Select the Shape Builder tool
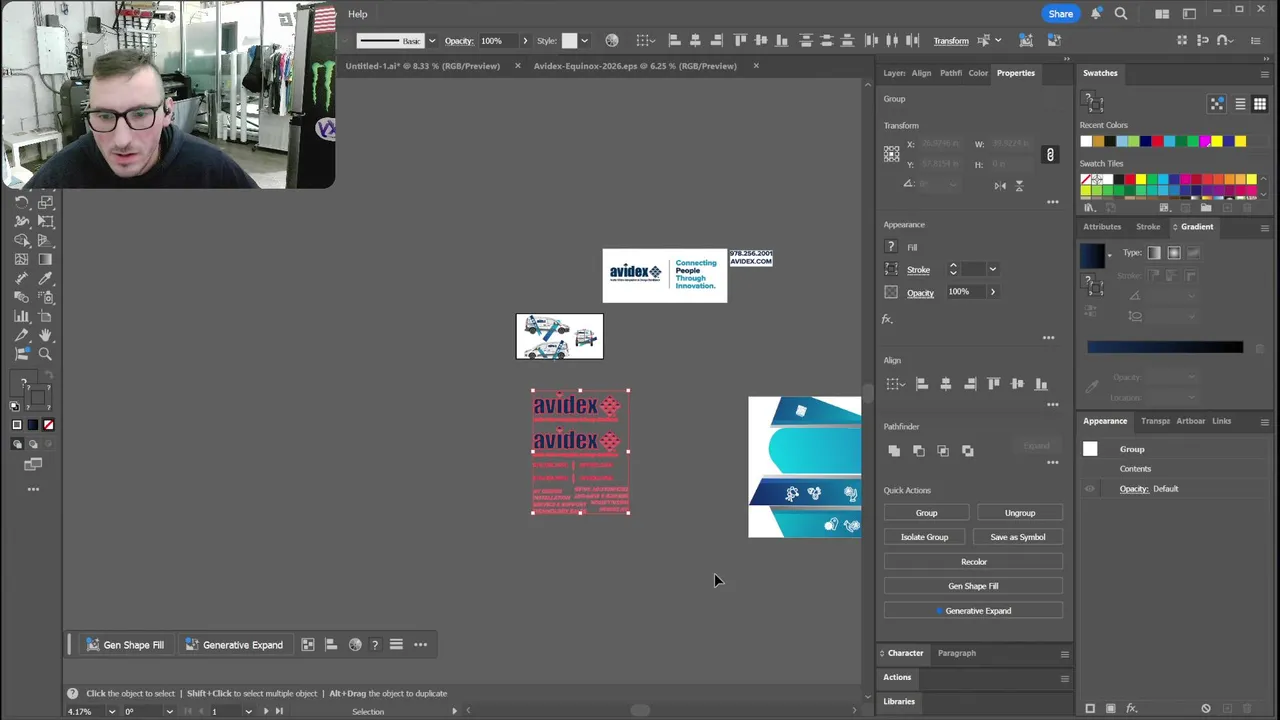The height and width of the screenshot is (720, 1280). (x=22, y=241)
